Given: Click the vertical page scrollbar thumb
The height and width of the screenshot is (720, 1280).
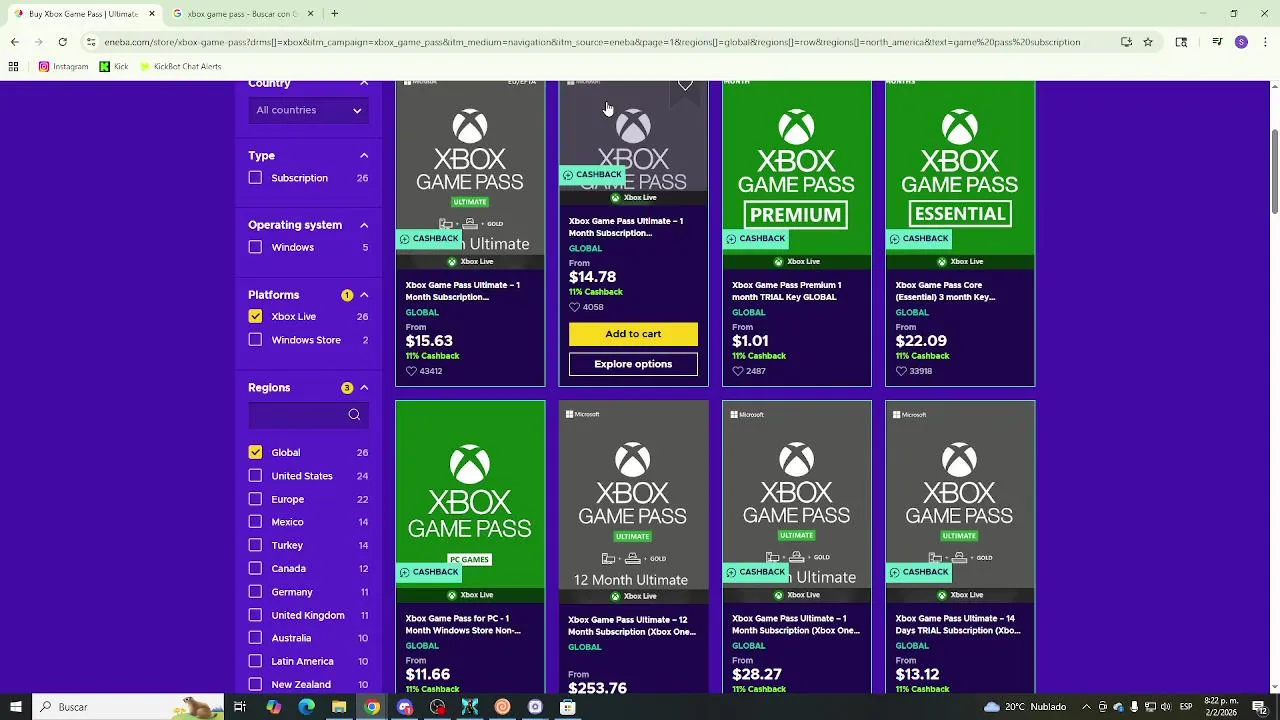Looking at the screenshot, I should [1274, 170].
